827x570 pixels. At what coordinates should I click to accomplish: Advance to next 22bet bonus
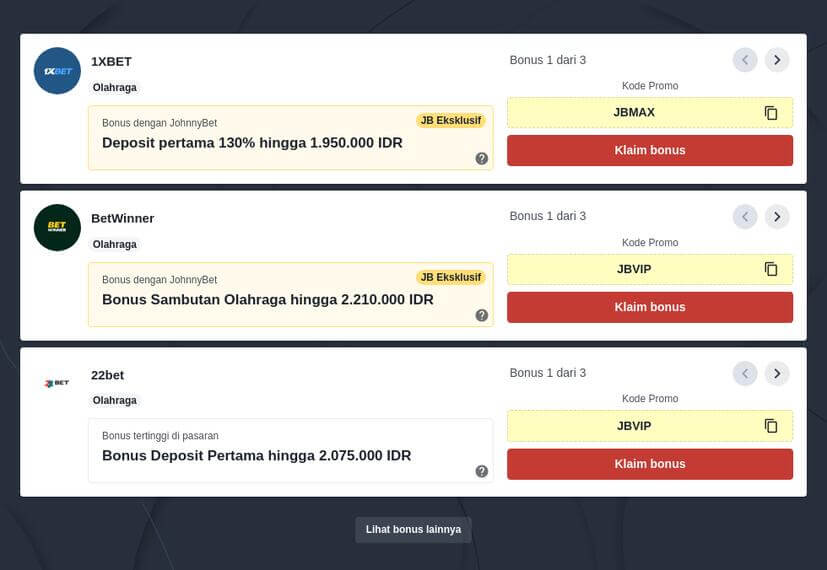pyautogui.click(x=777, y=374)
